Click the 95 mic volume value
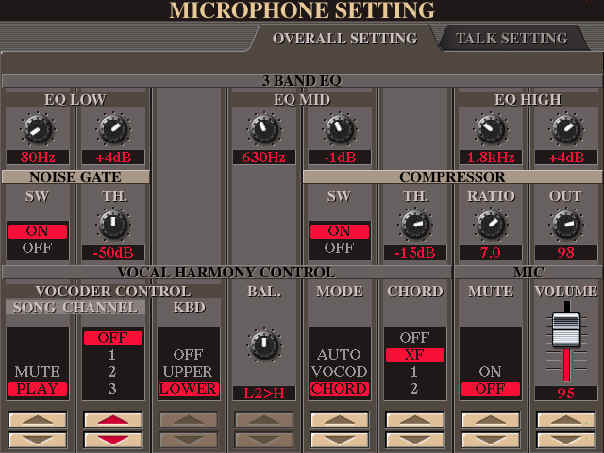 (x=566, y=393)
